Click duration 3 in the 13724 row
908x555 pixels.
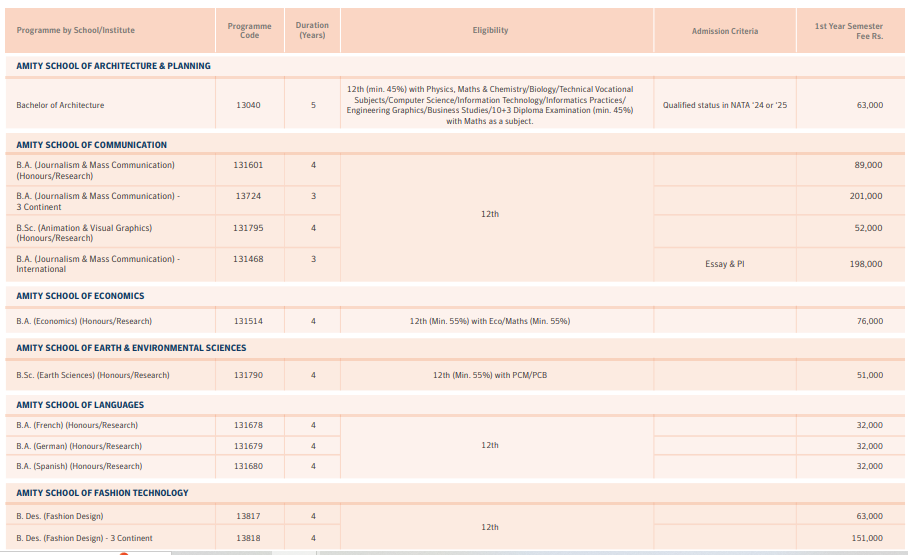[x=313, y=196]
